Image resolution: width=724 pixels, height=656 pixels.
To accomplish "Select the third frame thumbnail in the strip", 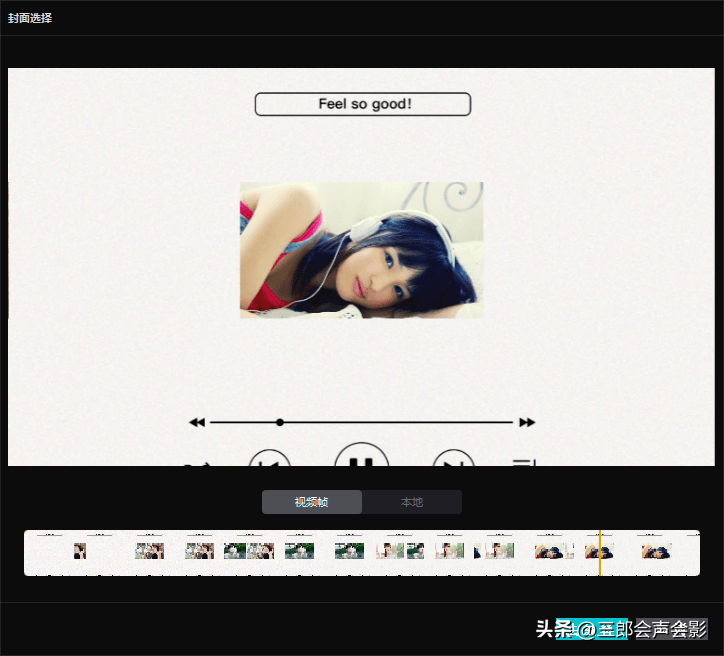I will [x=149, y=552].
